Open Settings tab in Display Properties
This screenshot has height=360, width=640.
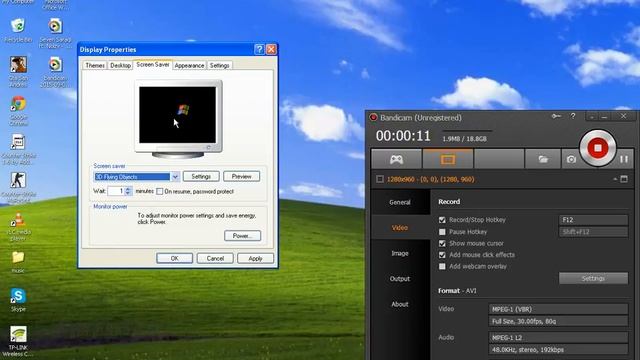click(x=220, y=65)
